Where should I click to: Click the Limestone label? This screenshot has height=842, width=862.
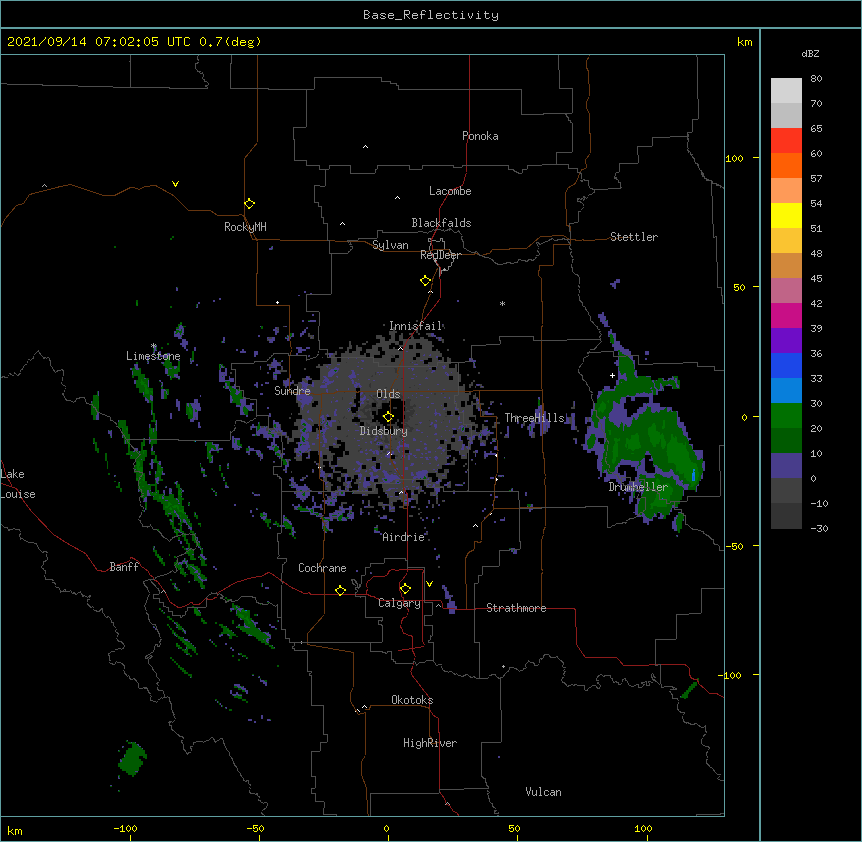(x=153, y=356)
